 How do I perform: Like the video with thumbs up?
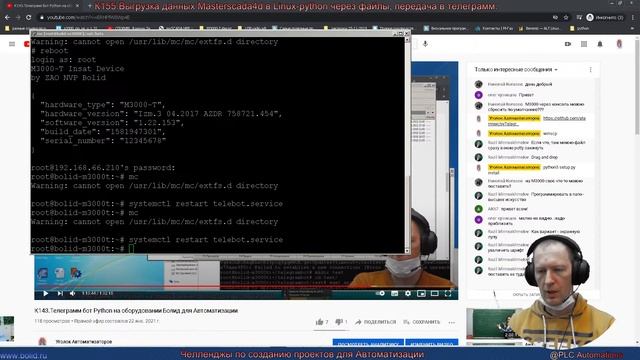pos(322,322)
